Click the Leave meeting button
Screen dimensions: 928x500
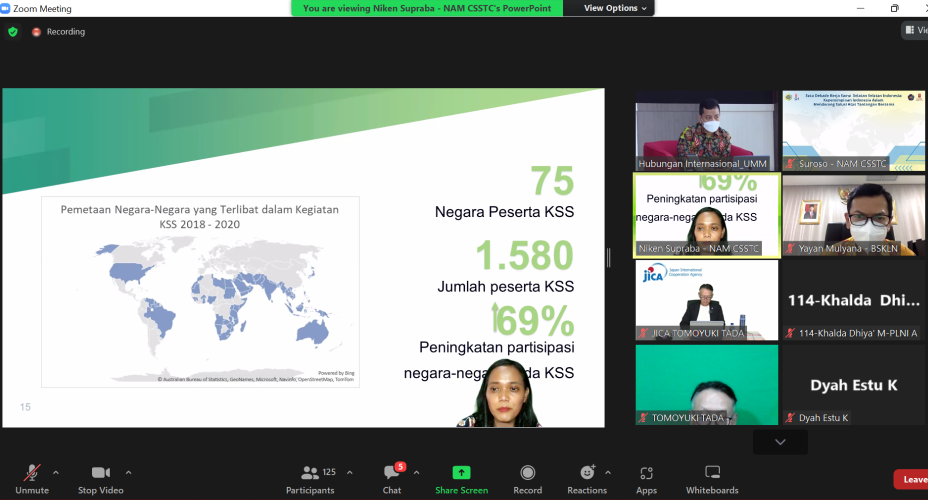[x=912, y=479]
